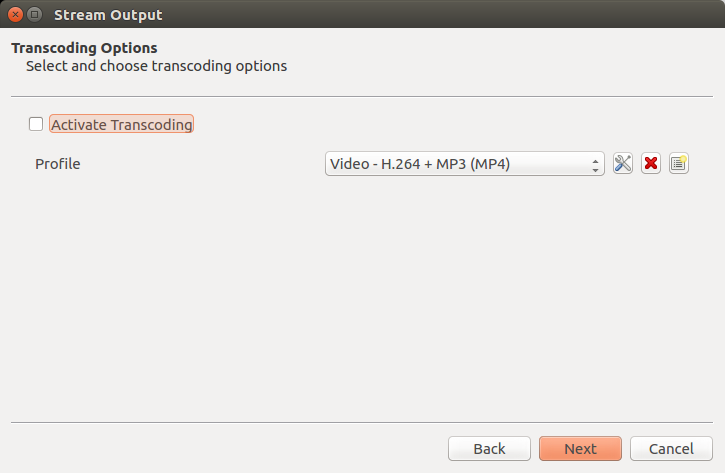Focus the title text 'Stream Output'
725x473 pixels.
click(x=108, y=15)
